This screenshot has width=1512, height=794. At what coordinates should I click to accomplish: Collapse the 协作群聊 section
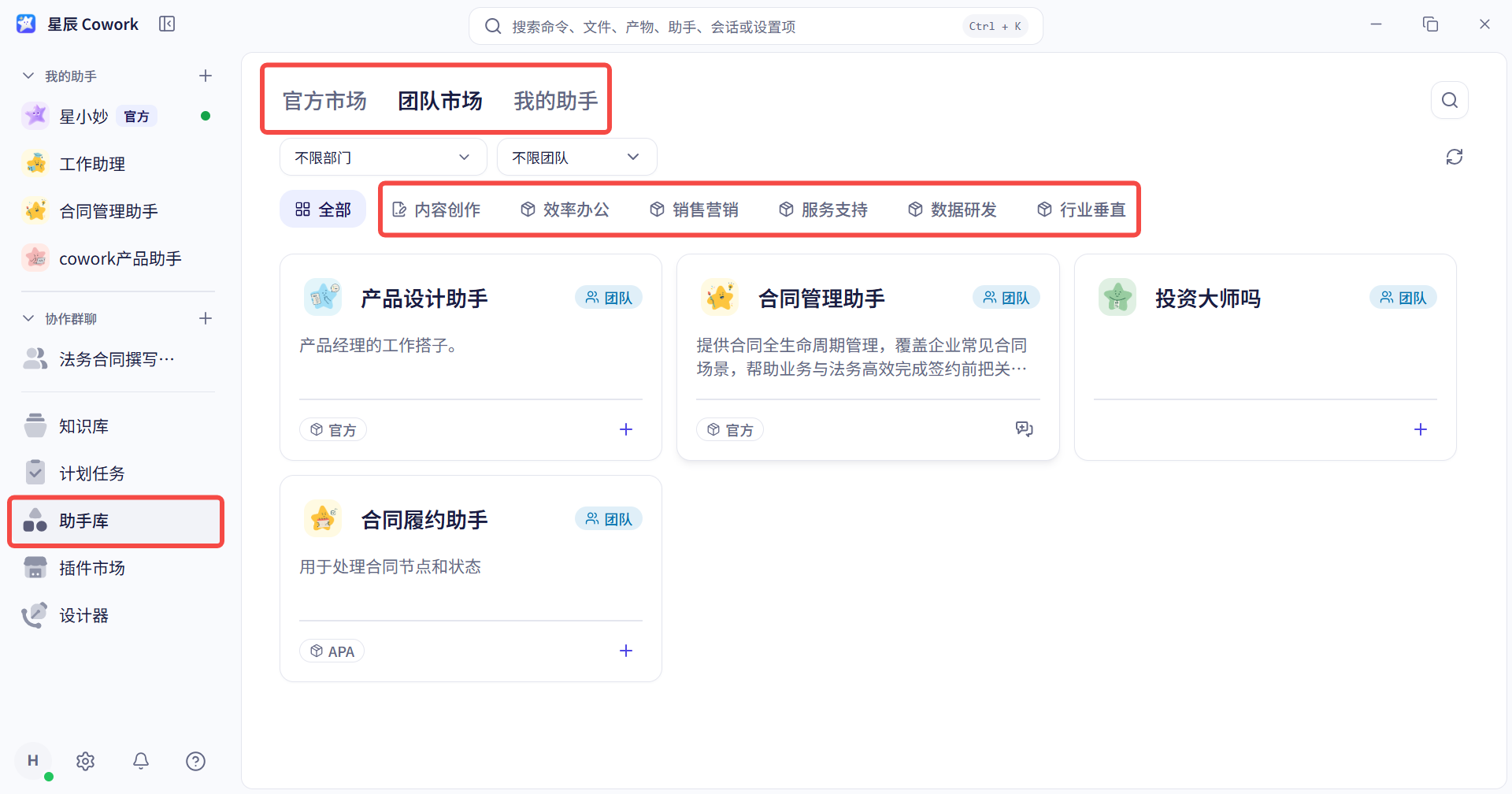(x=28, y=318)
